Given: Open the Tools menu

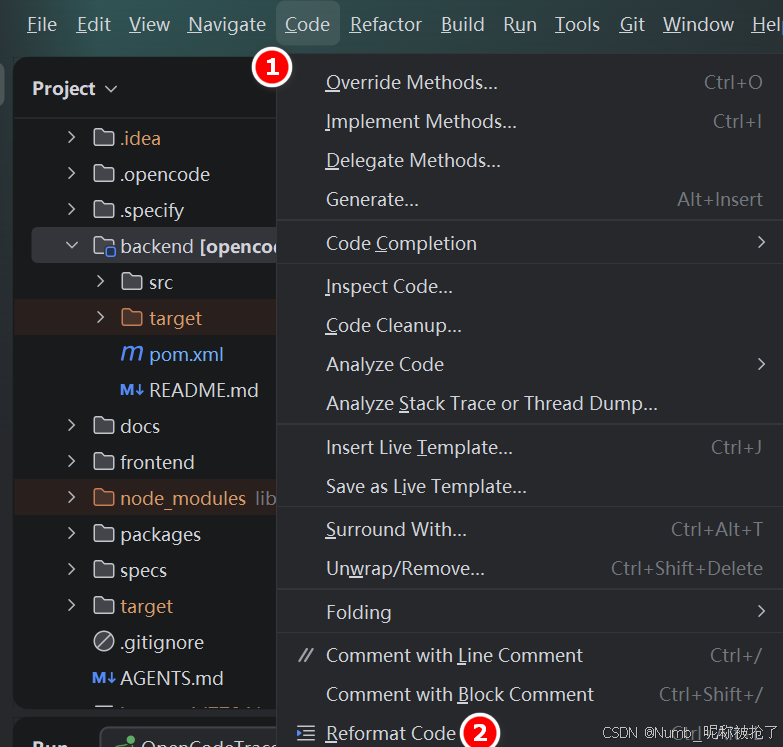Looking at the screenshot, I should (577, 24).
